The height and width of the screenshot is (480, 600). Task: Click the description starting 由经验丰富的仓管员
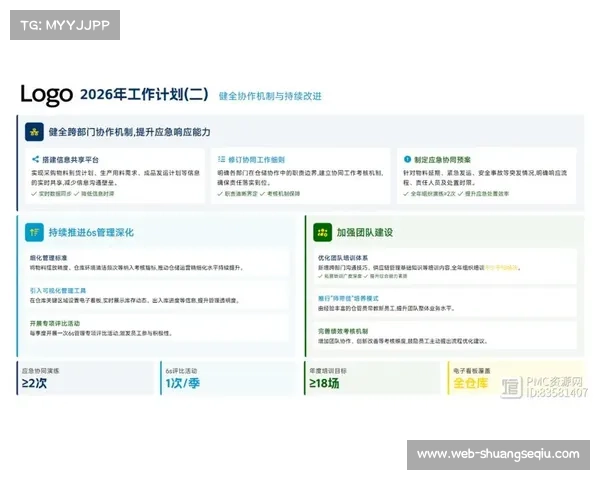click(x=386, y=308)
